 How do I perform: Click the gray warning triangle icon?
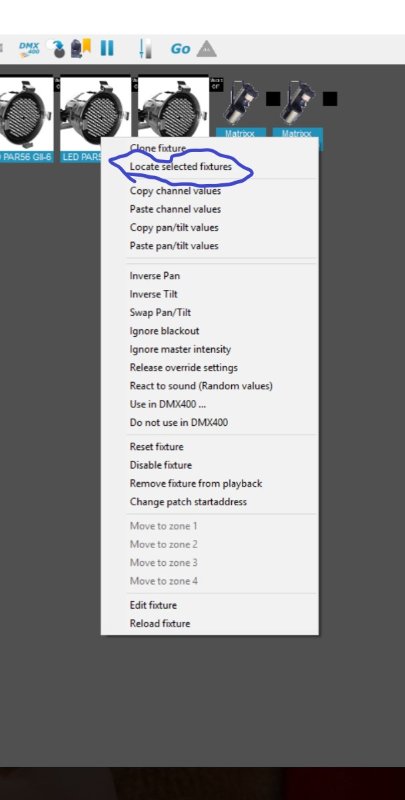[x=207, y=49]
